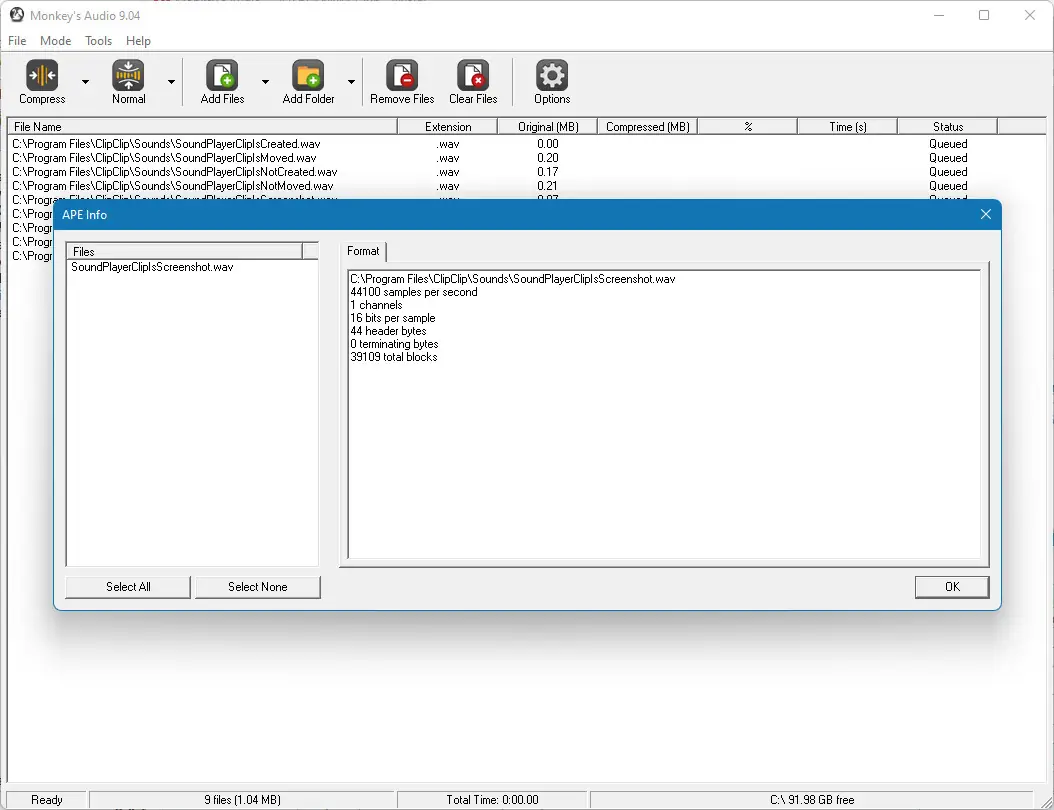Screen dimensions: 1054x810
Task: Click the 16 bits per sample line
Action: pos(393,318)
